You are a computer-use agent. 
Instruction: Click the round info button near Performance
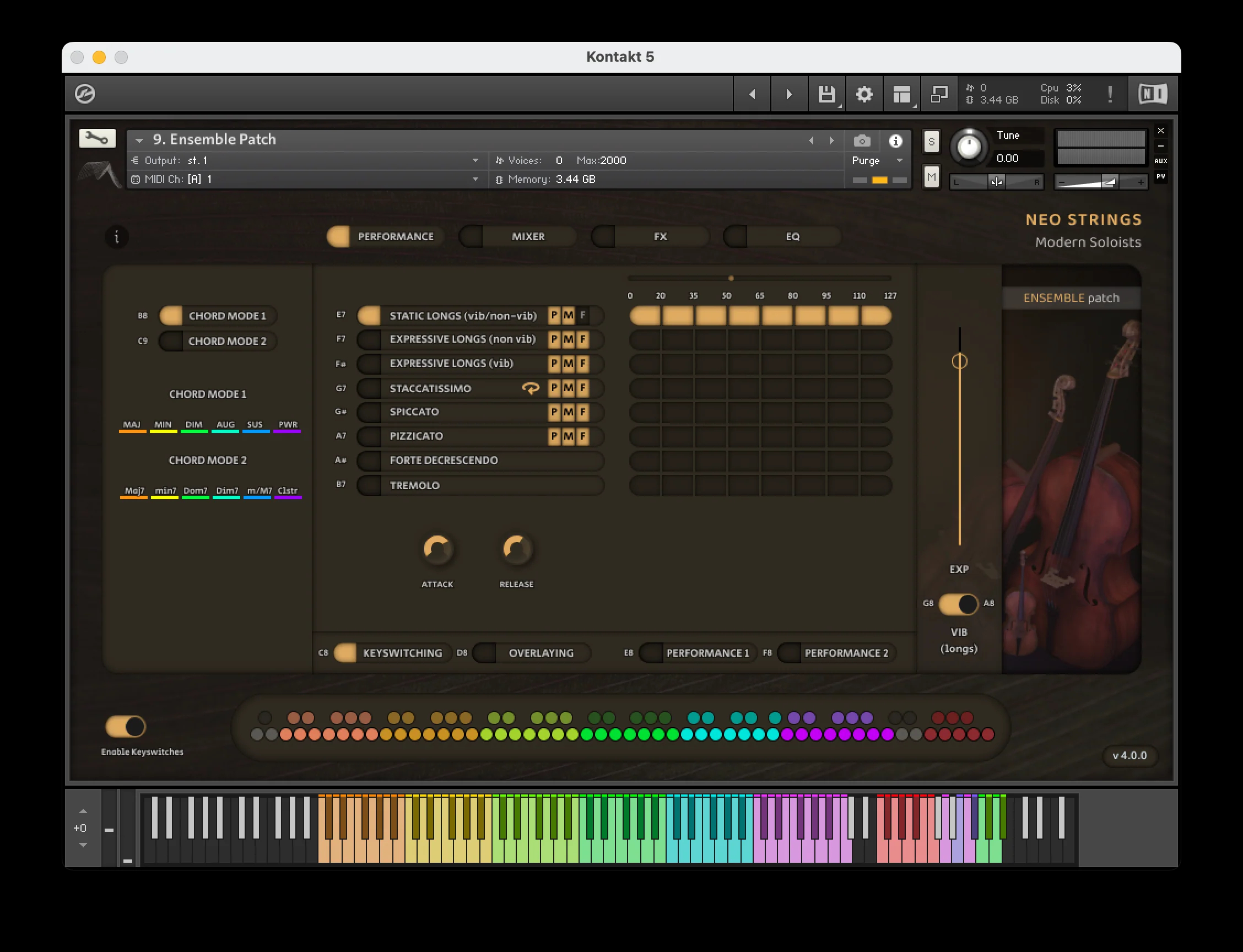(x=117, y=237)
